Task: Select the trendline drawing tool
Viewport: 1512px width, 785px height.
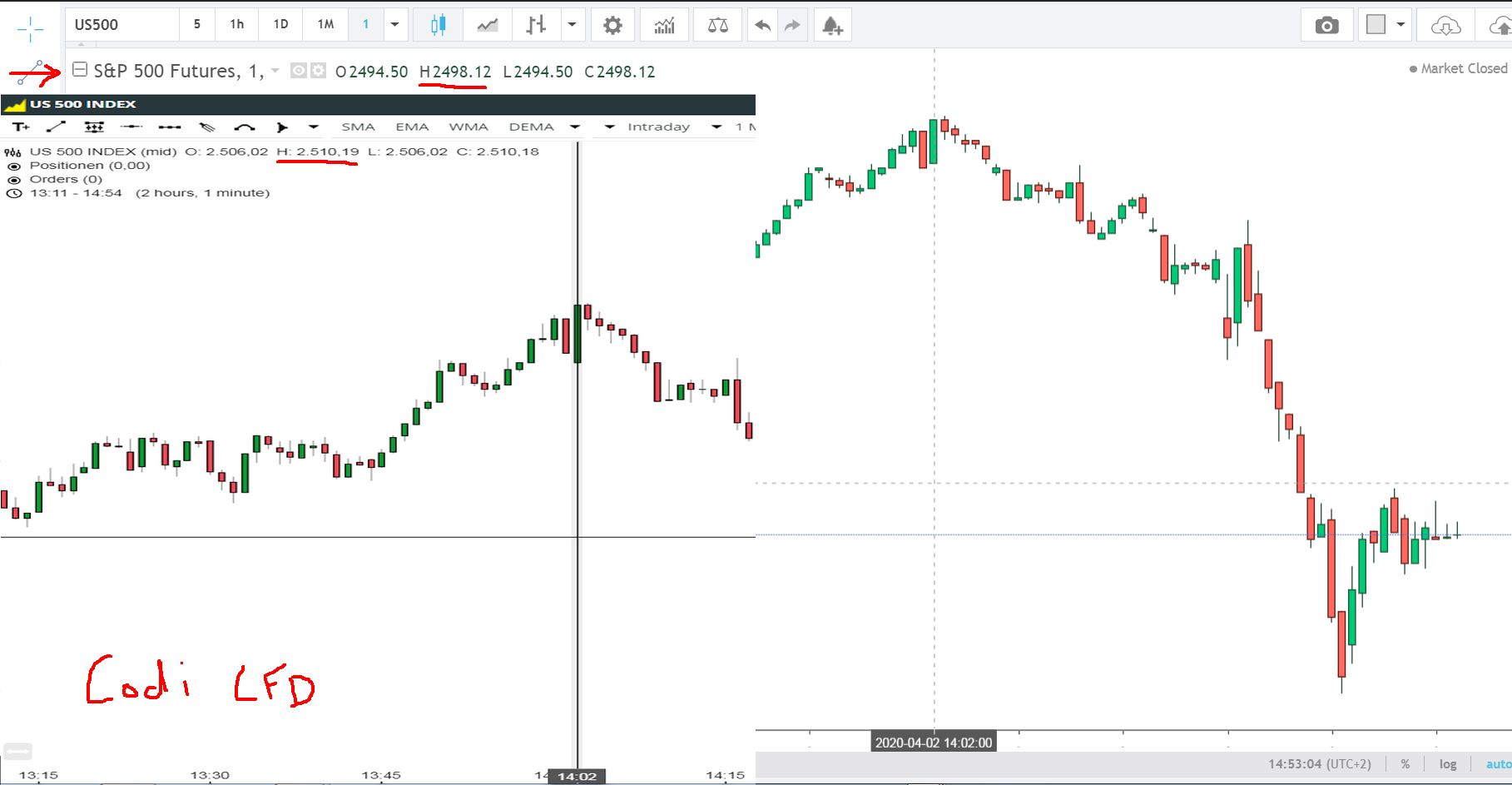Action: 56,127
